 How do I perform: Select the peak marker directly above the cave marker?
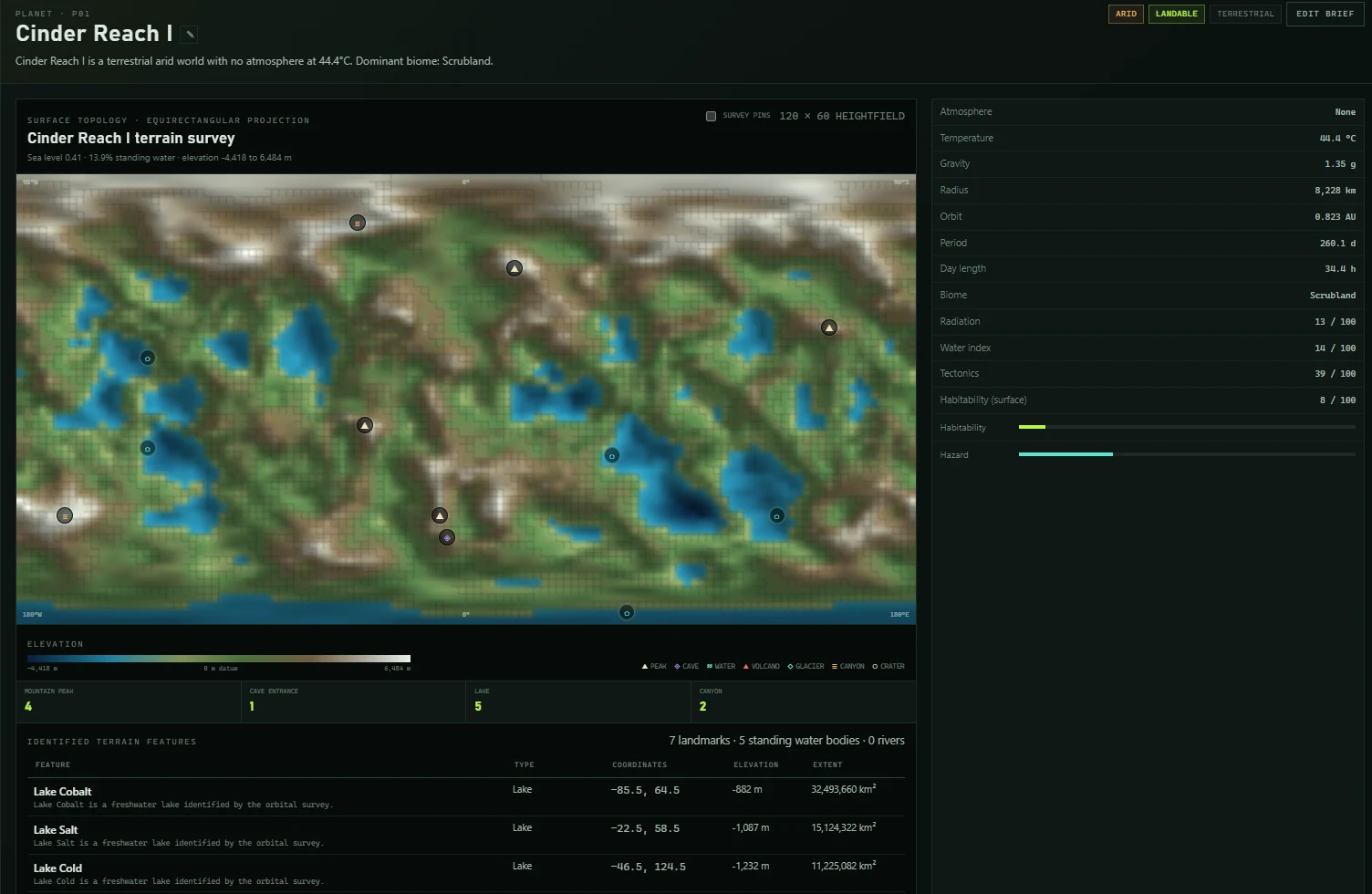point(440,515)
